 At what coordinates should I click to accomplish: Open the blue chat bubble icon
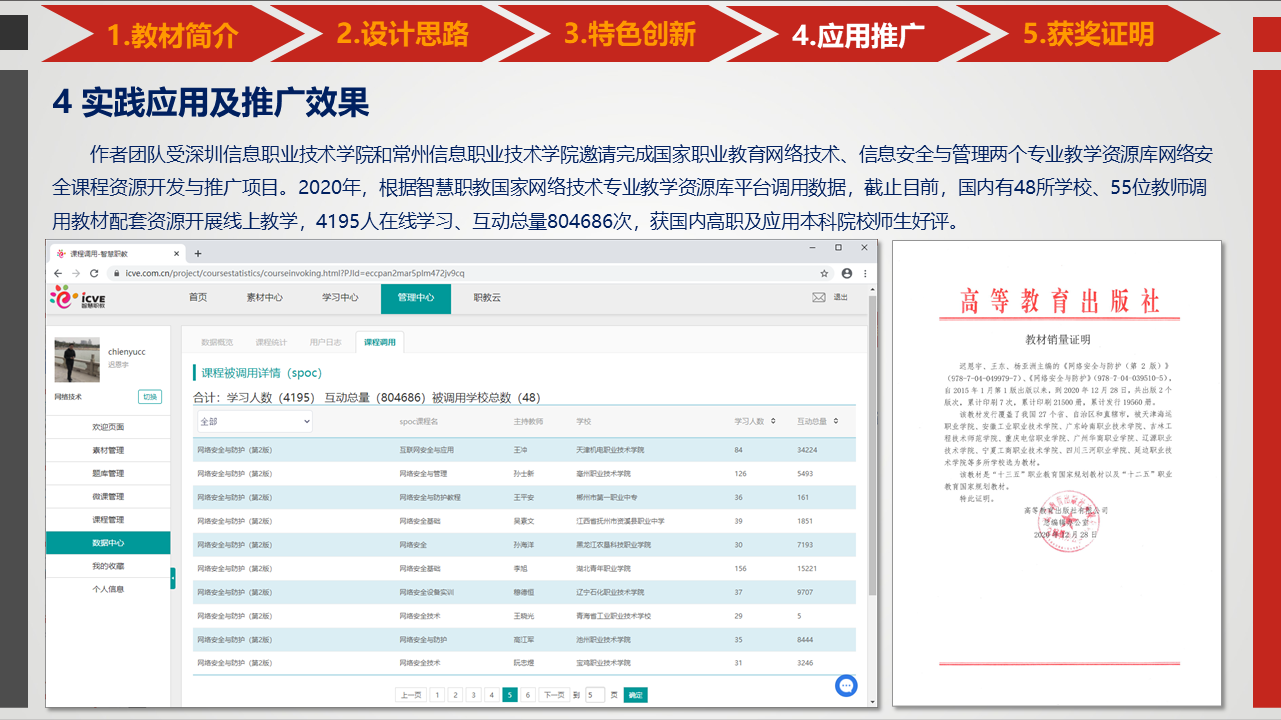(847, 686)
